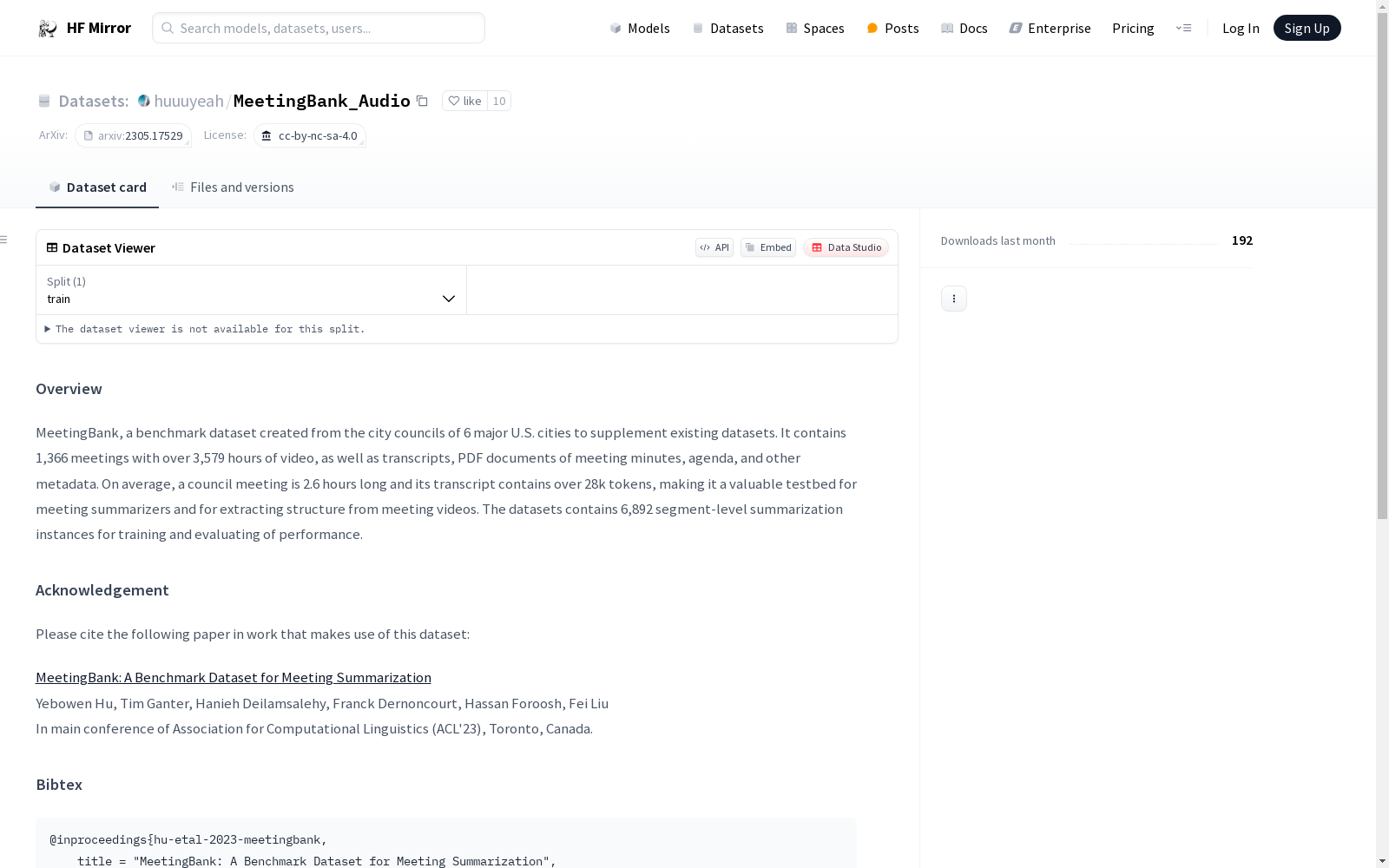Viewport: 1389px width, 868px height.
Task: Open the Pricing page
Action: pos(1133,28)
